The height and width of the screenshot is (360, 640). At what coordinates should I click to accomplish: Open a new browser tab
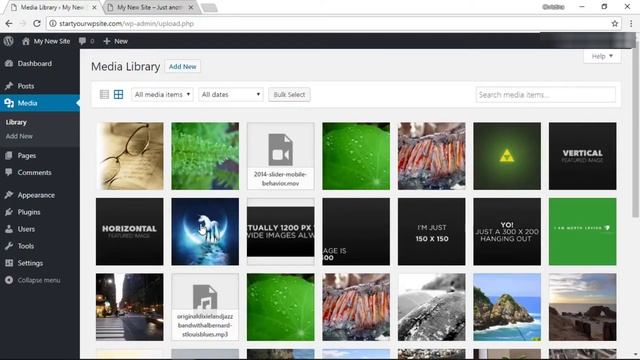pos(209,8)
